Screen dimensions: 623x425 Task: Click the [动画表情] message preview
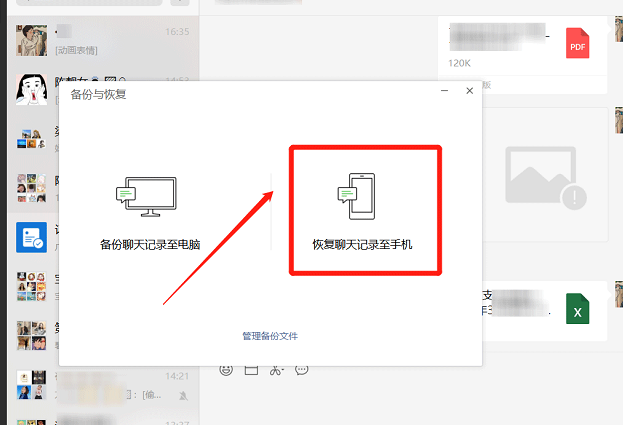[77, 50]
